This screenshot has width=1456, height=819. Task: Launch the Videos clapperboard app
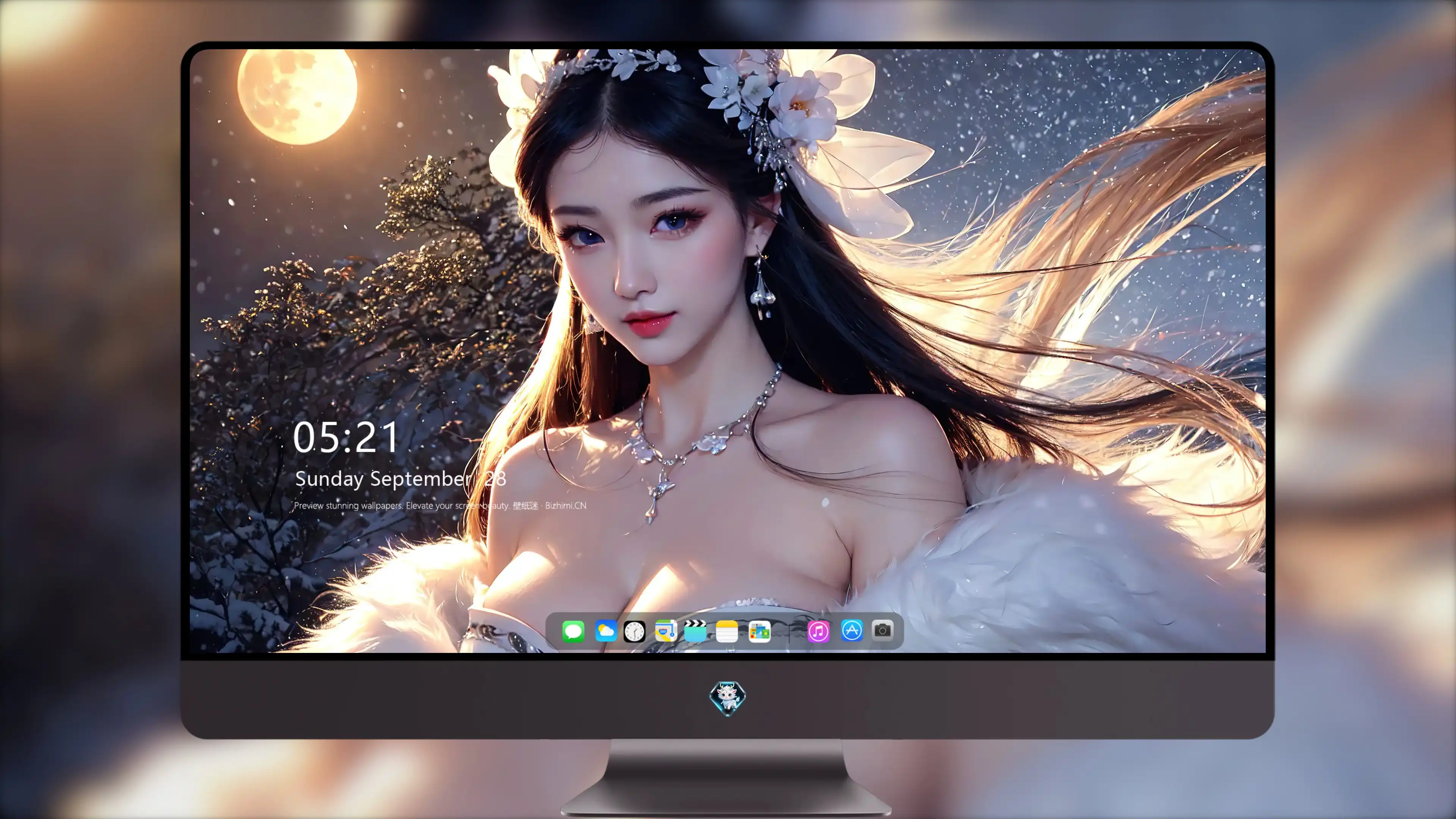[x=695, y=631]
